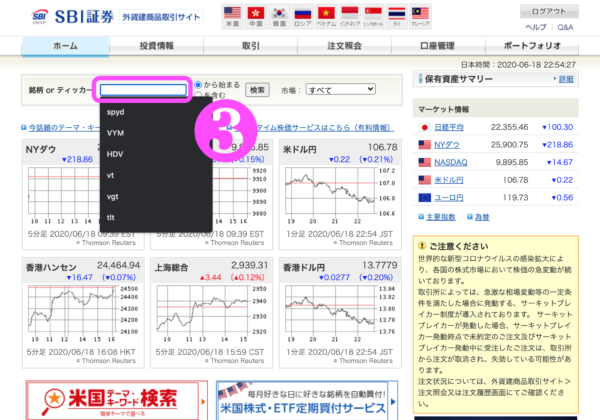Screen dimensions: 600x420
Task: Choose tlt from the suggestion list
Action: (x=156, y=218)
